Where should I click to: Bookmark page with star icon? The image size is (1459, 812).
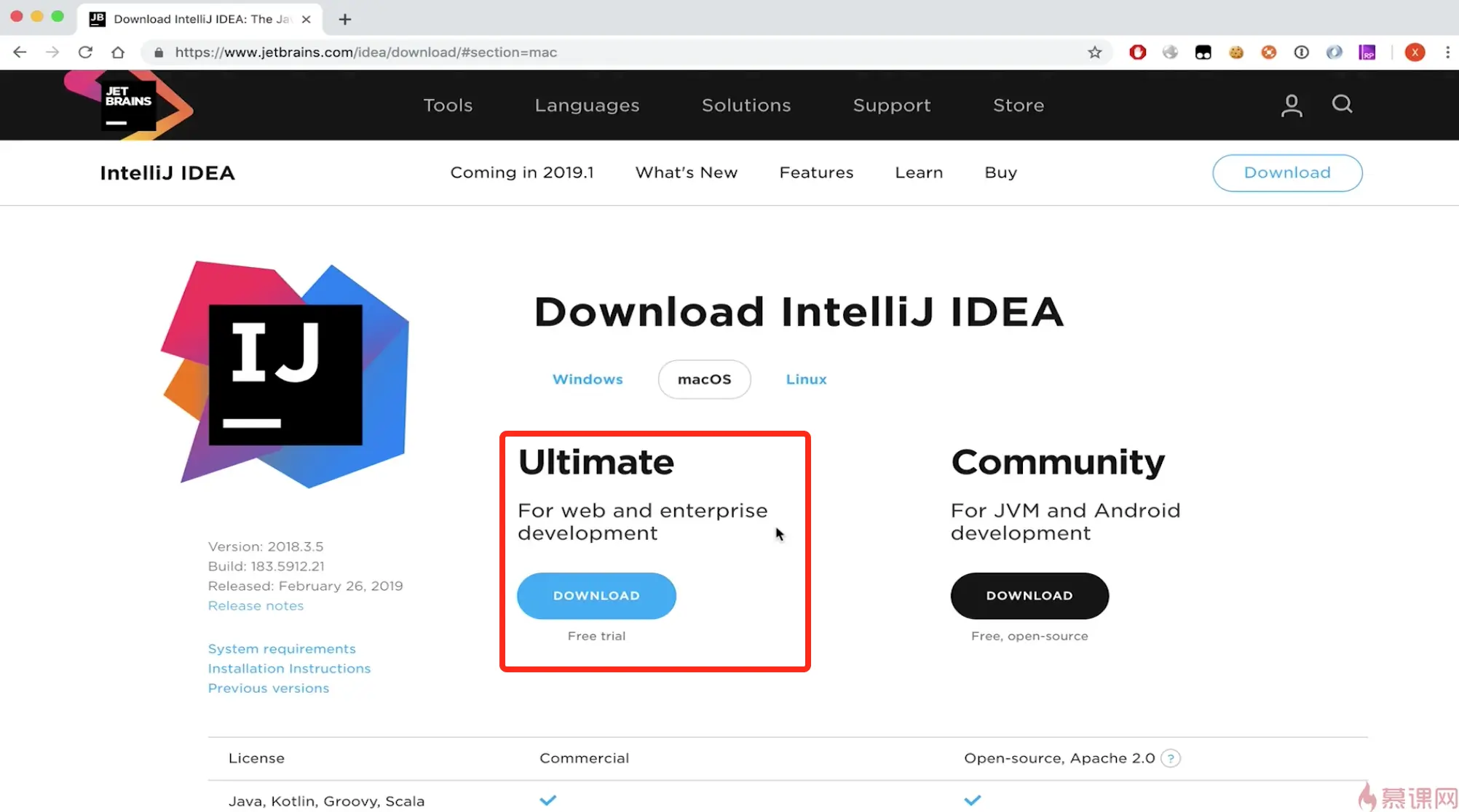point(1094,52)
